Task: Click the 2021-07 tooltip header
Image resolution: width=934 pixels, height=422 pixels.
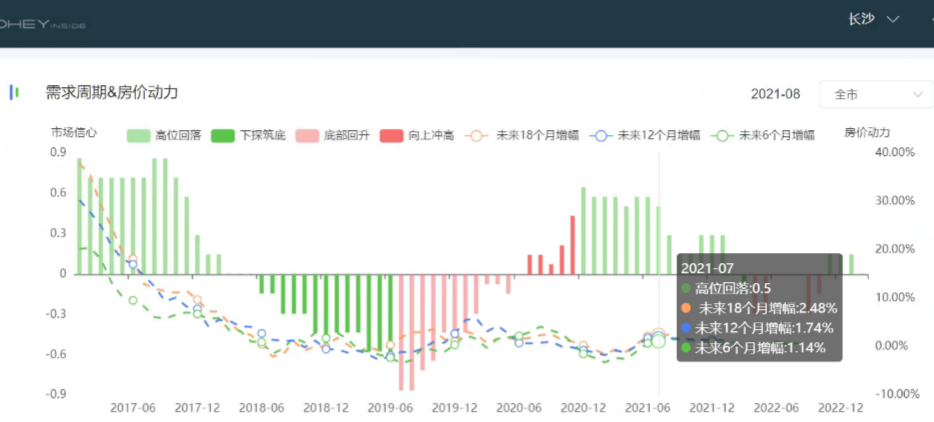Action: click(708, 268)
